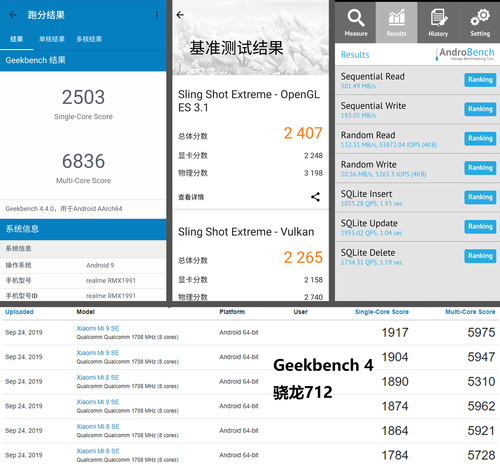Click the Vulkan overall score 2 265

(303, 257)
